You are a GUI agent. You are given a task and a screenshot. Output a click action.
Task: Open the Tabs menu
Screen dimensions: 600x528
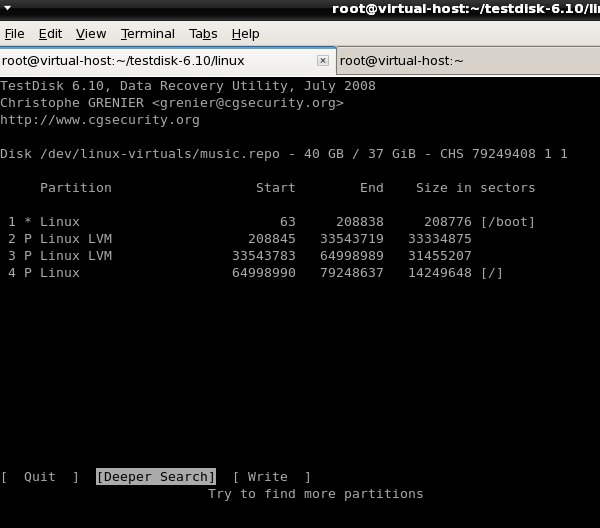(x=203, y=34)
